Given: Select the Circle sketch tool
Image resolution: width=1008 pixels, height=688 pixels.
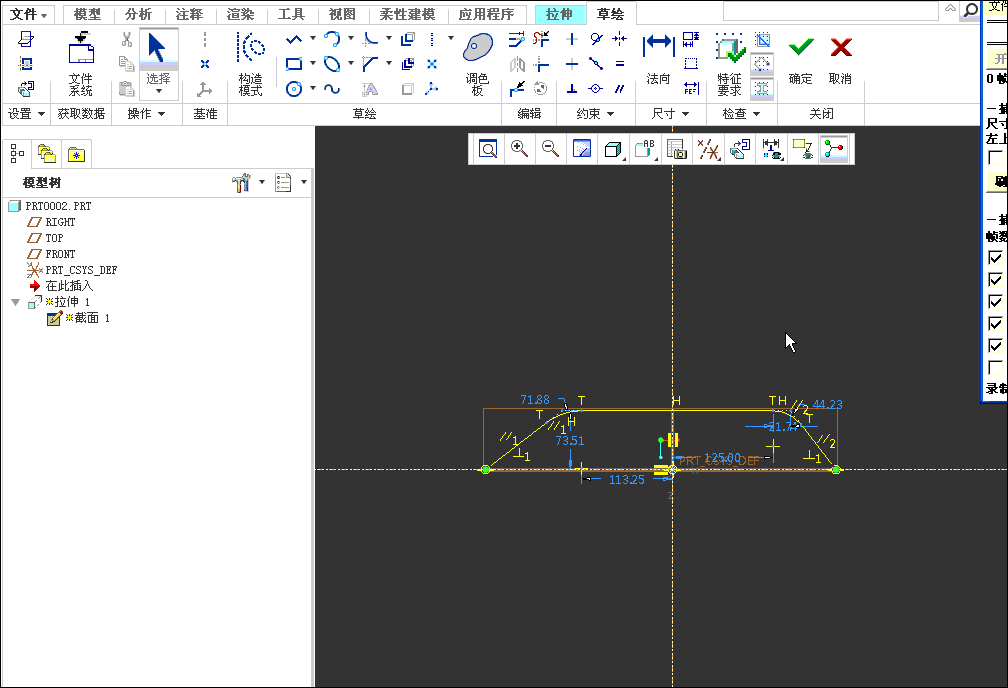Looking at the screenshot, I should click(x=294, y=89).
